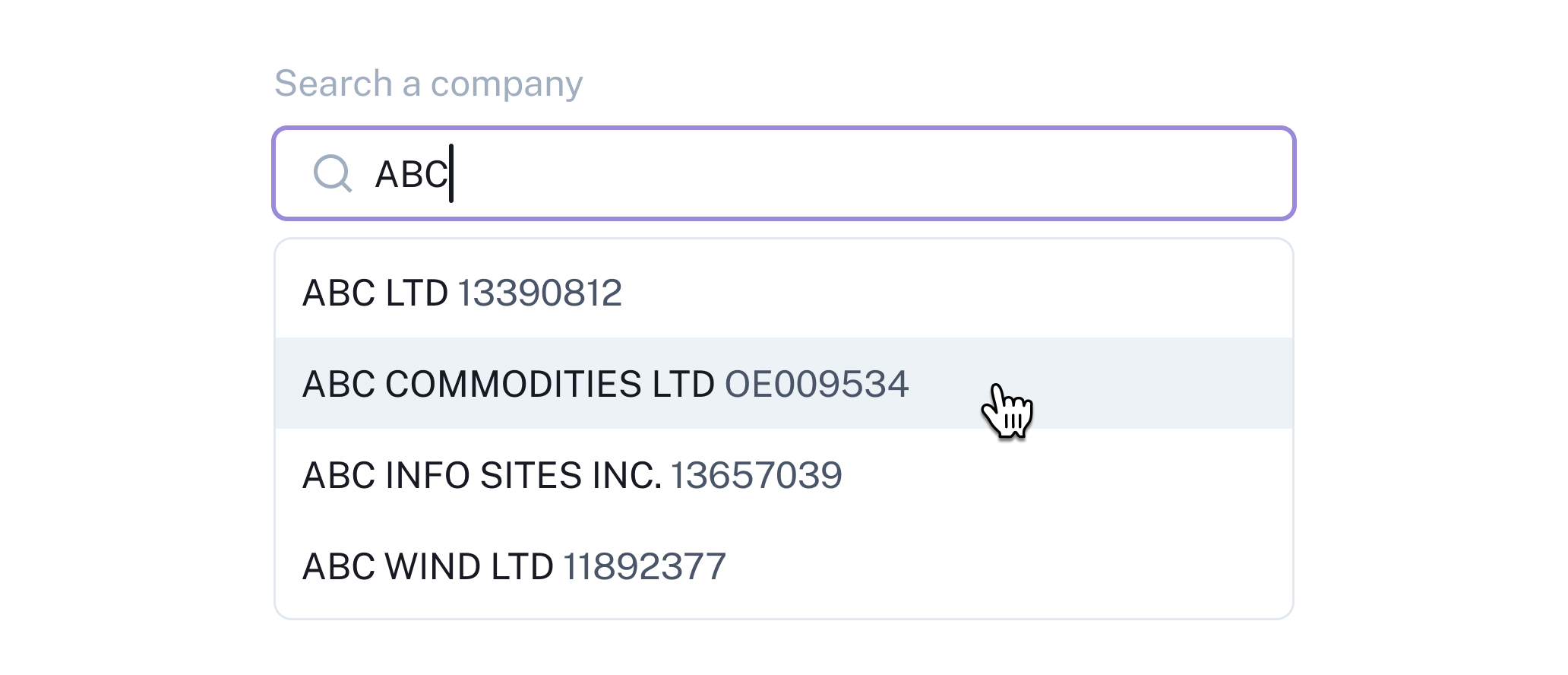The width and height of the screenshot is (1568, 675).
Task: Click the "ABC LTD" company name text
Action: click(x=375, y=293)
